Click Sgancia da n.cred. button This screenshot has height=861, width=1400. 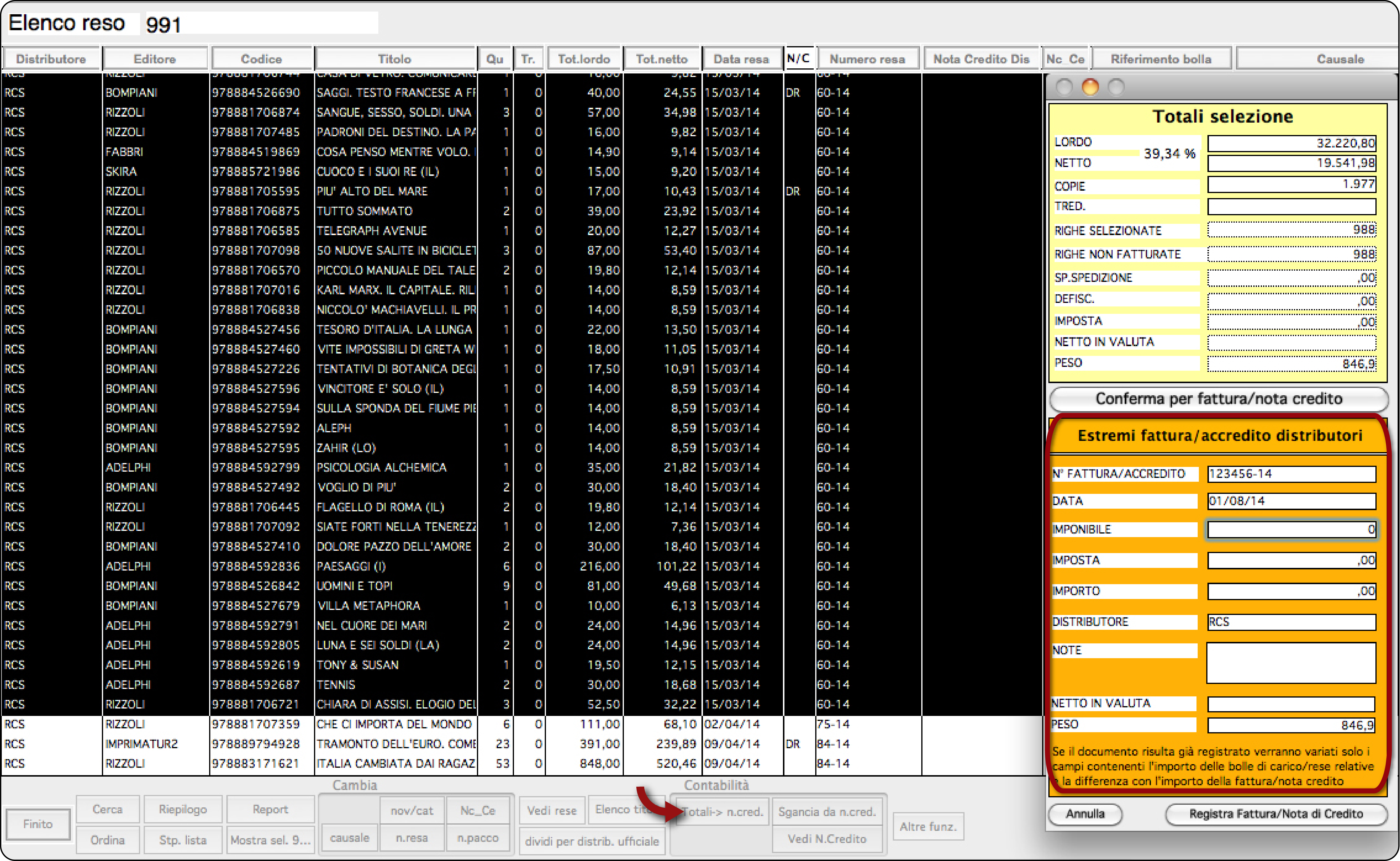pyautogui.click(x=827, y=812)
